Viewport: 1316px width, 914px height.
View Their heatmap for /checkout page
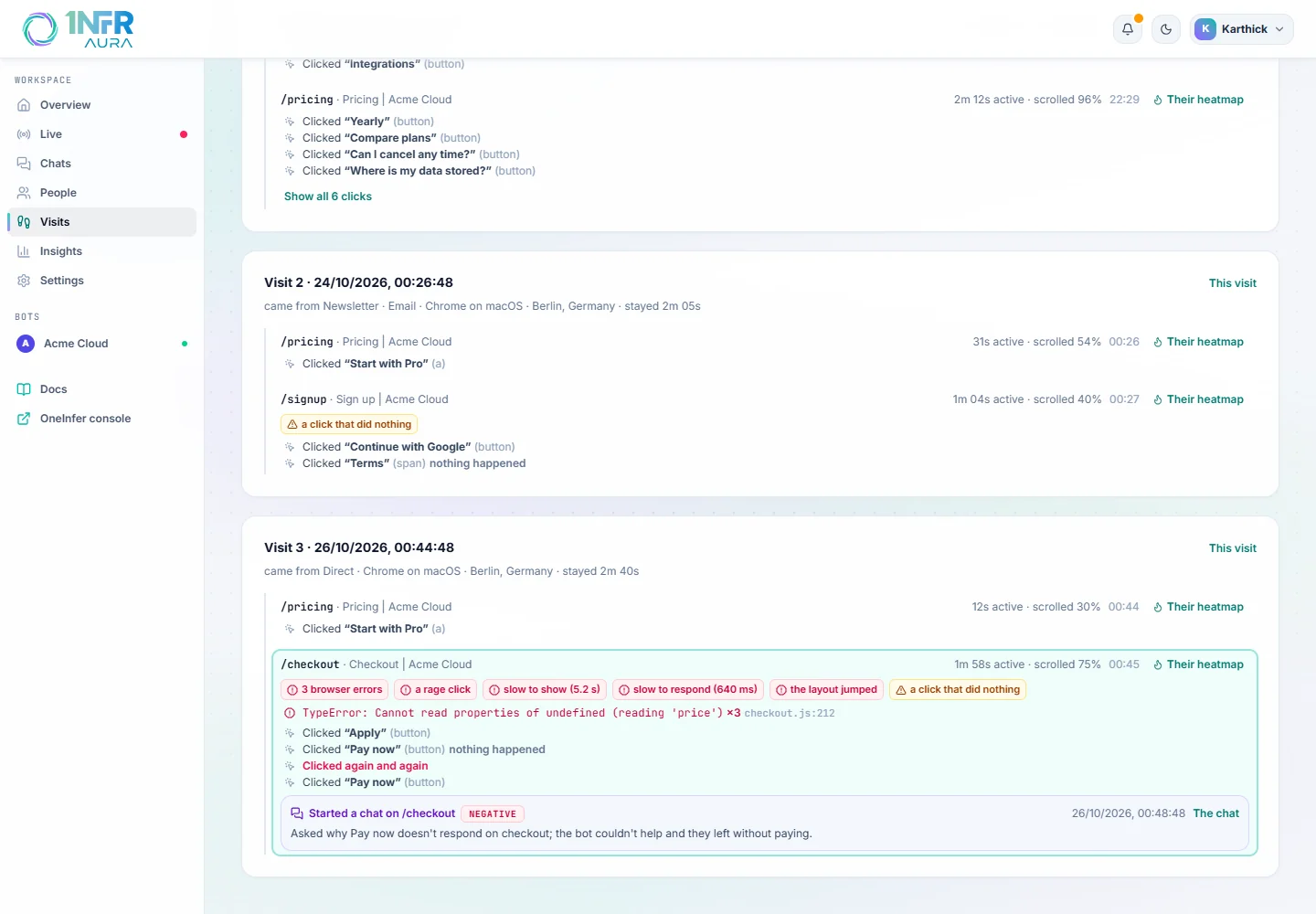pyautogui.click(x=1198, y=664)
